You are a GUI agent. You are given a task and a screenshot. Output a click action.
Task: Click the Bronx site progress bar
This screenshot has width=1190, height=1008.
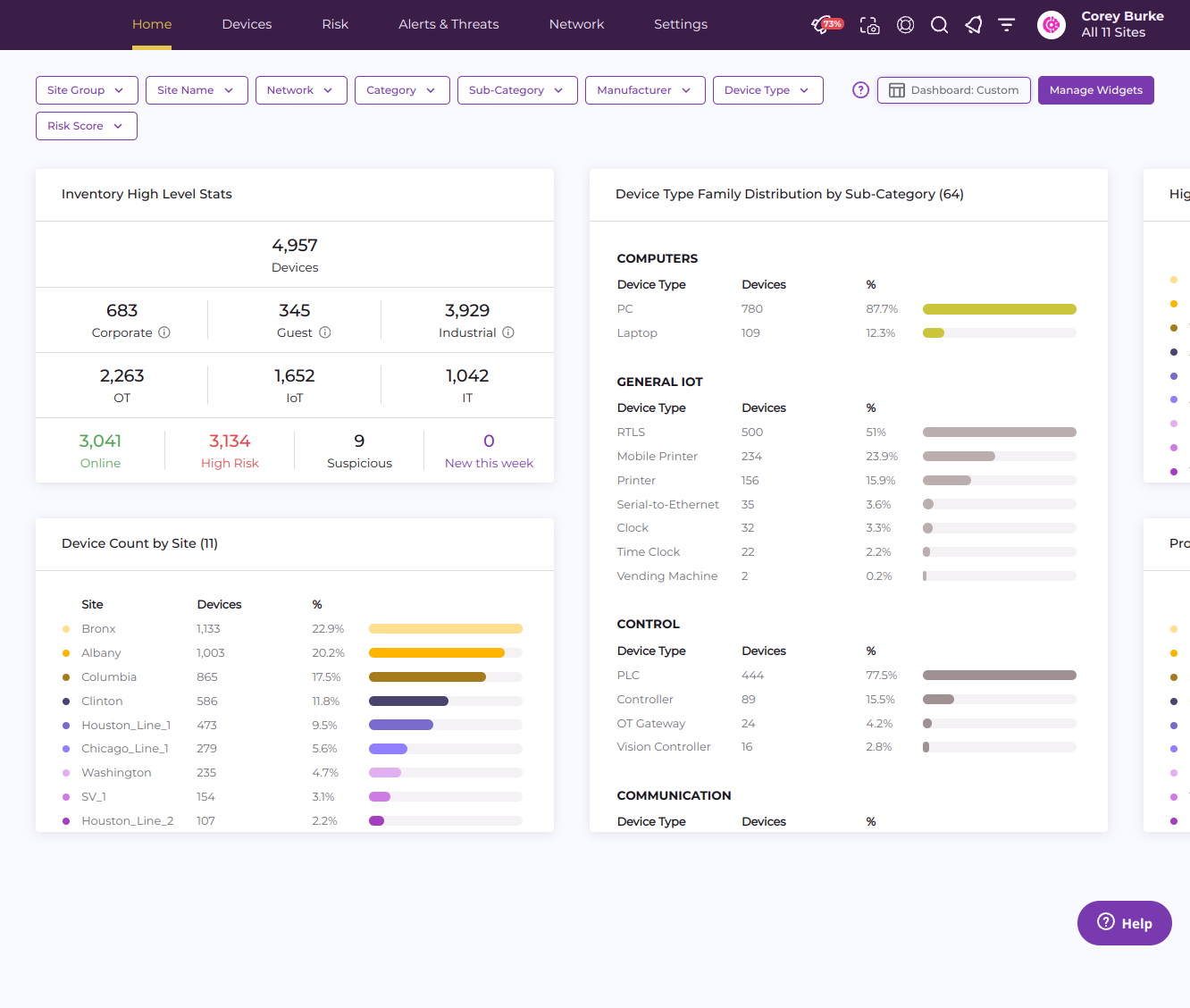click(445, 629)
